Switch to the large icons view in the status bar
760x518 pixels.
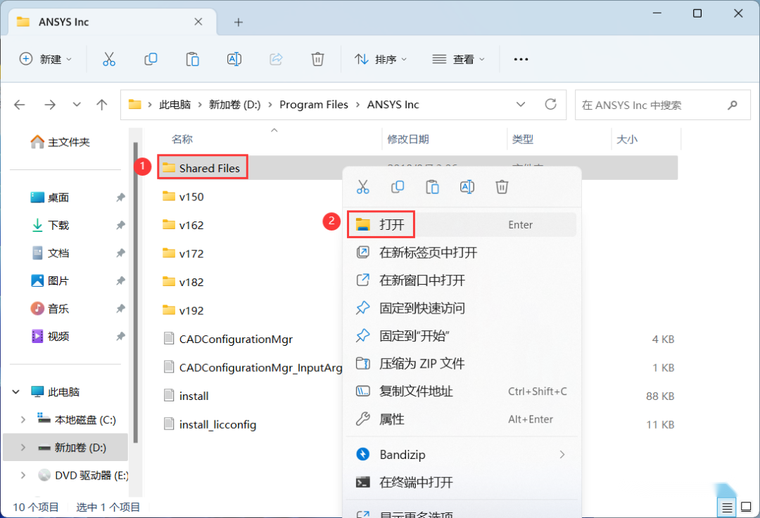[746, 507]
